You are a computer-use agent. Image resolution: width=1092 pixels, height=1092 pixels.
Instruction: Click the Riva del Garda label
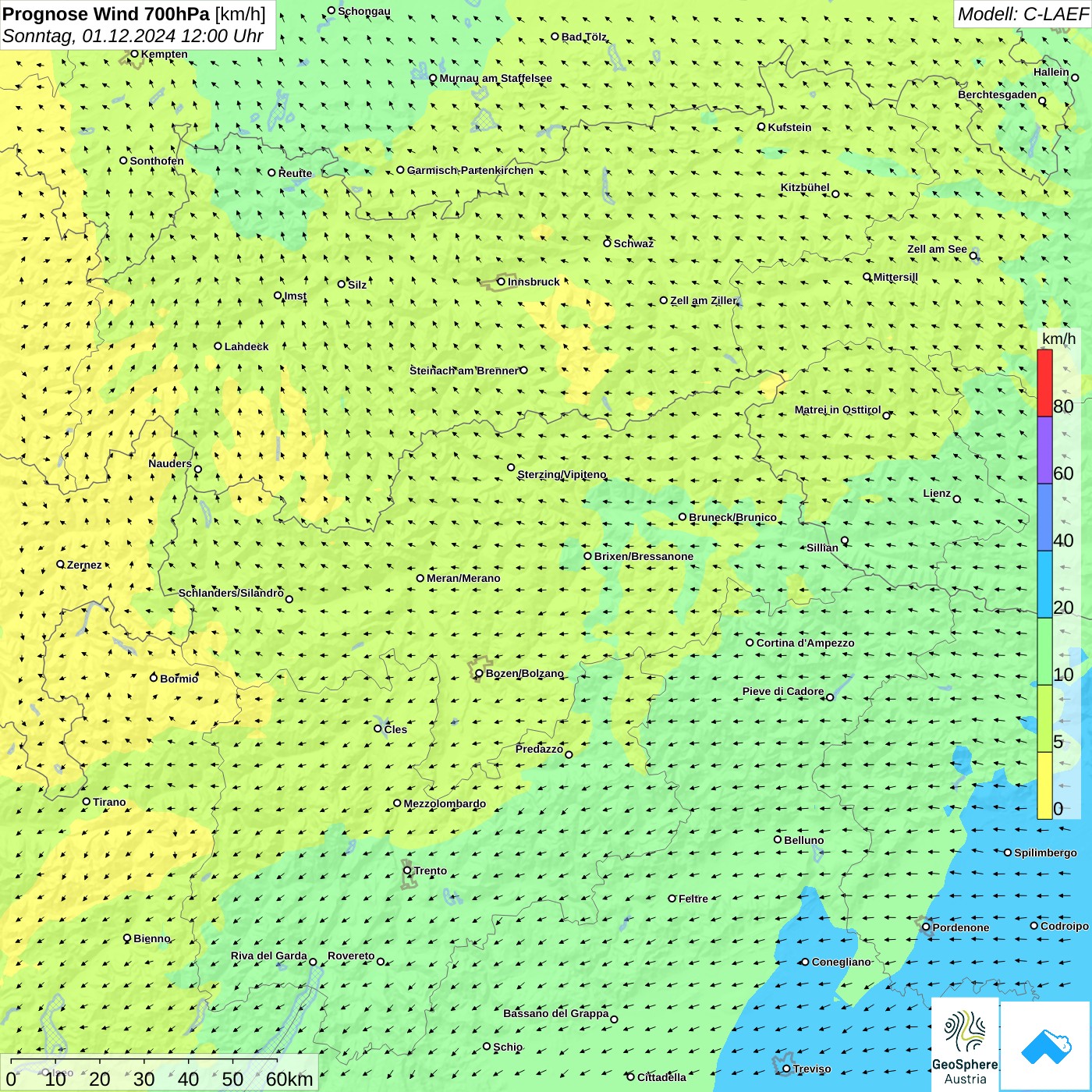[268, 955]
